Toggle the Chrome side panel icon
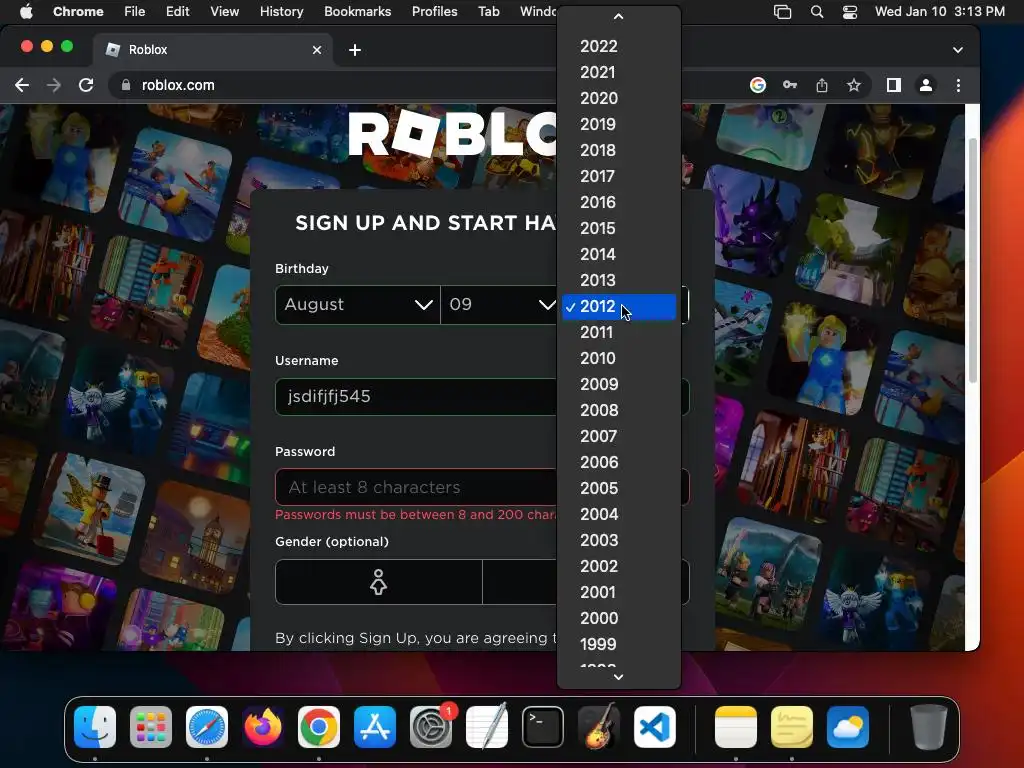This screenshot has width=1024, height=768. (x=893, y=86)
